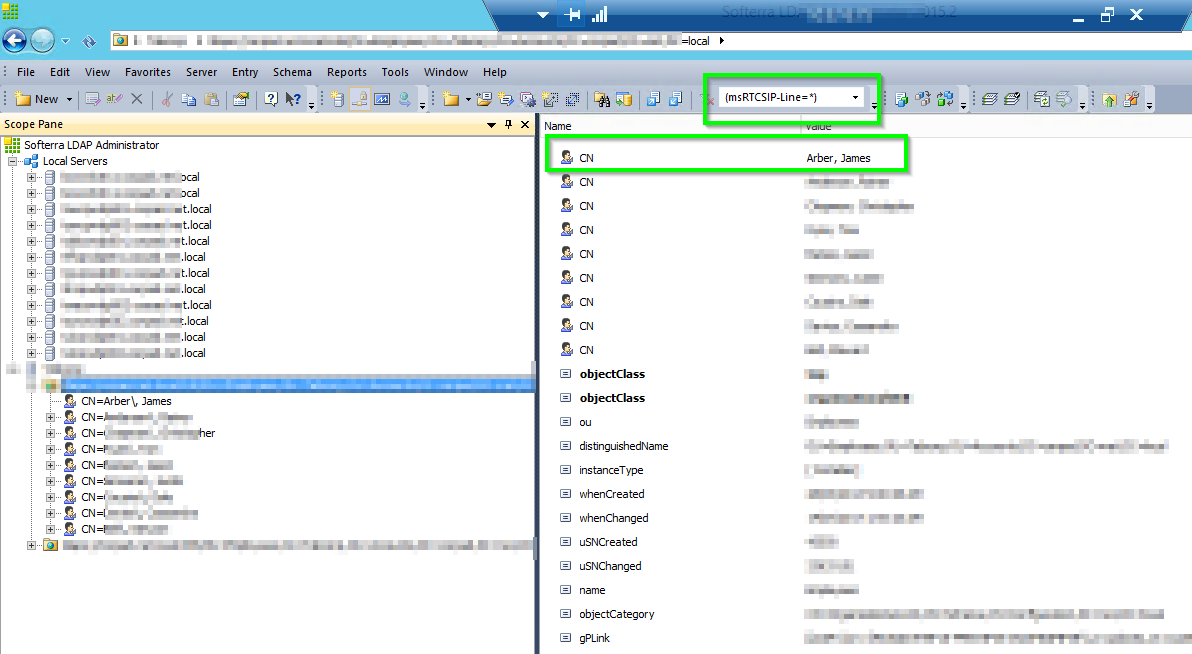Open the Server menu
1192x654 pixels.
[201, 72]
